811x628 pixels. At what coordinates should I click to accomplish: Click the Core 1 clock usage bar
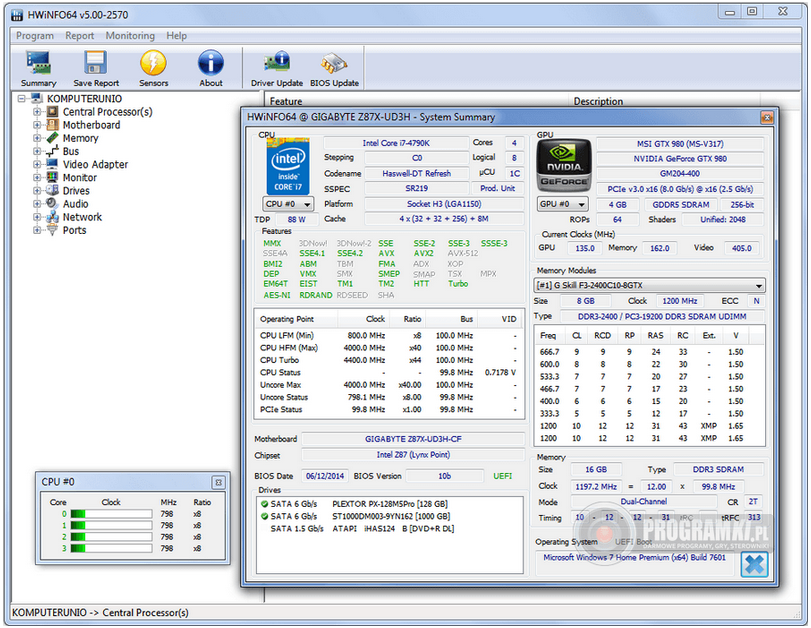click(x=111, y=525)
